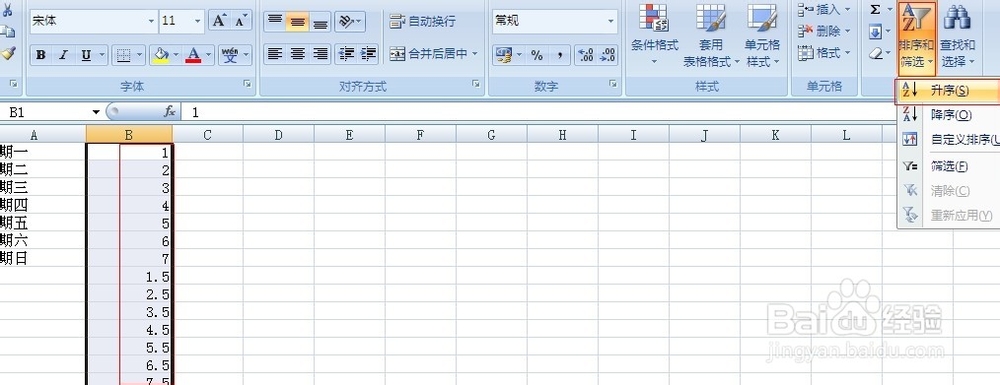The image size is (1000, 385).
Task: Open 单元格样式 cell styles
Action: click(762, 35)
